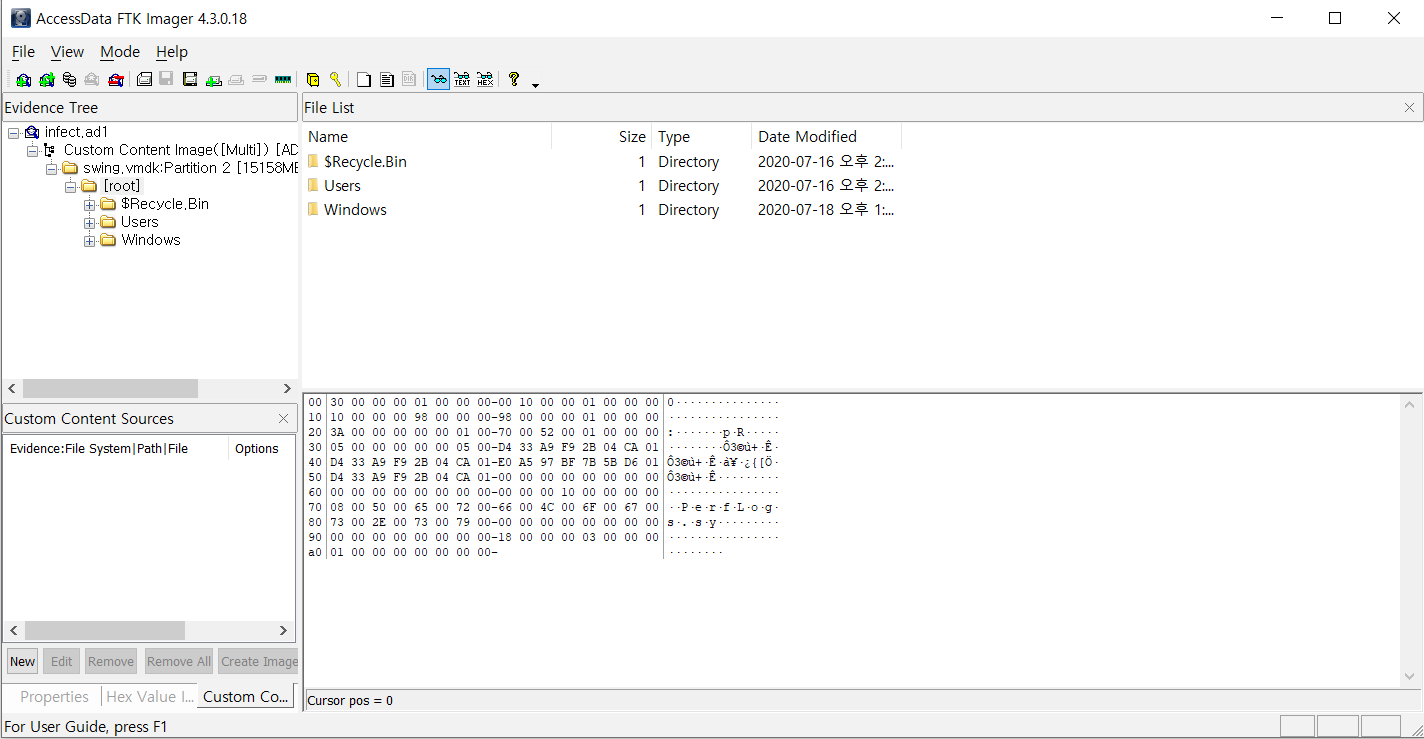This screenshot has height=739, width=1424.
Task: Click the Add Evidence Item toolbar icon
Action: 23,79
